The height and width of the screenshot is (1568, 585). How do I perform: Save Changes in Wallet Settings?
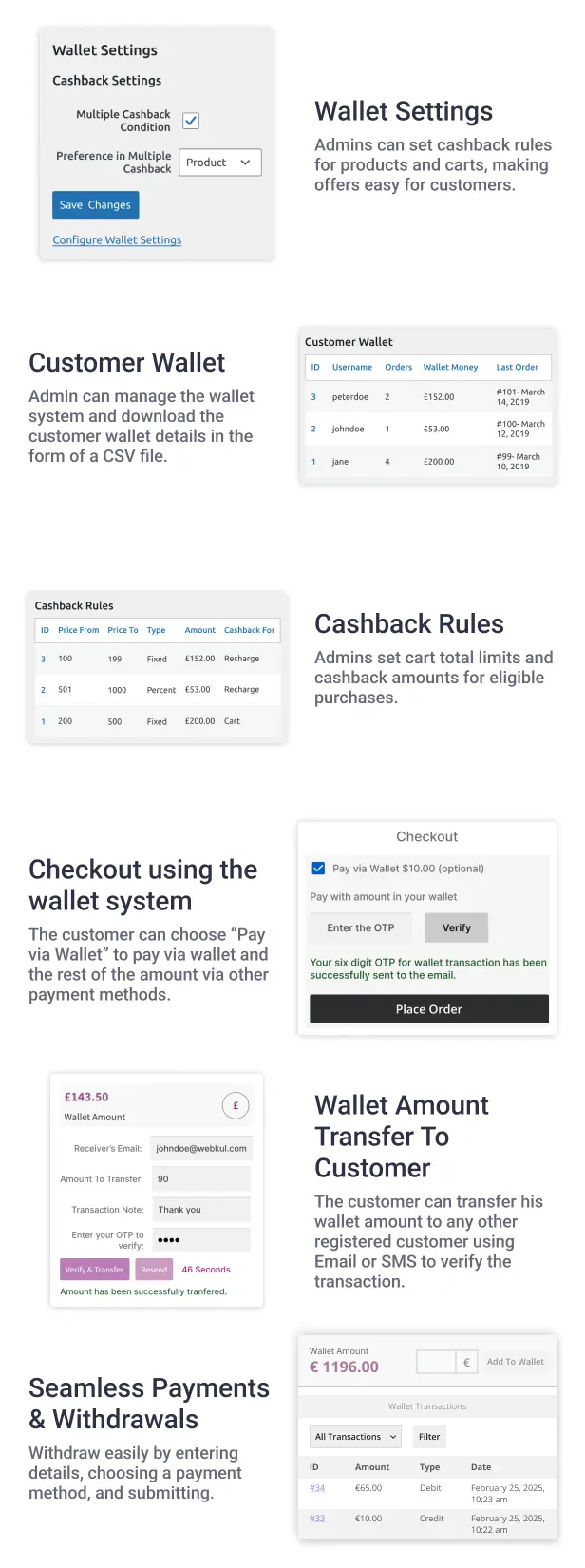(x=95, y=205)
